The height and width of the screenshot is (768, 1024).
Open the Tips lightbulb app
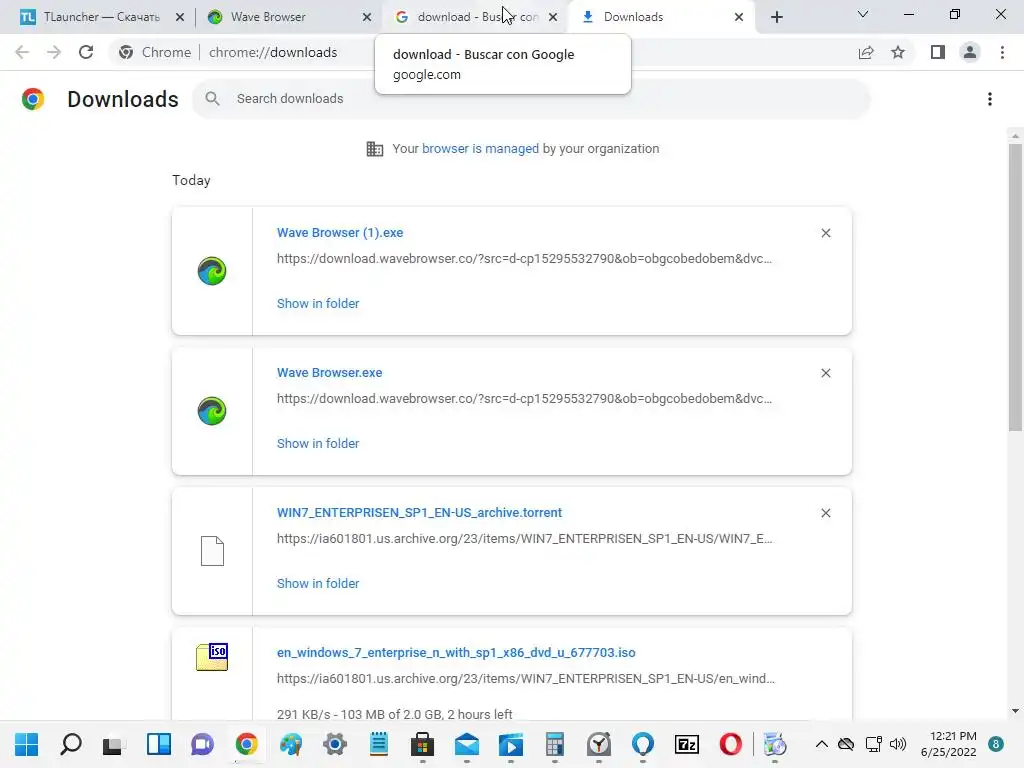coord(643,744)
